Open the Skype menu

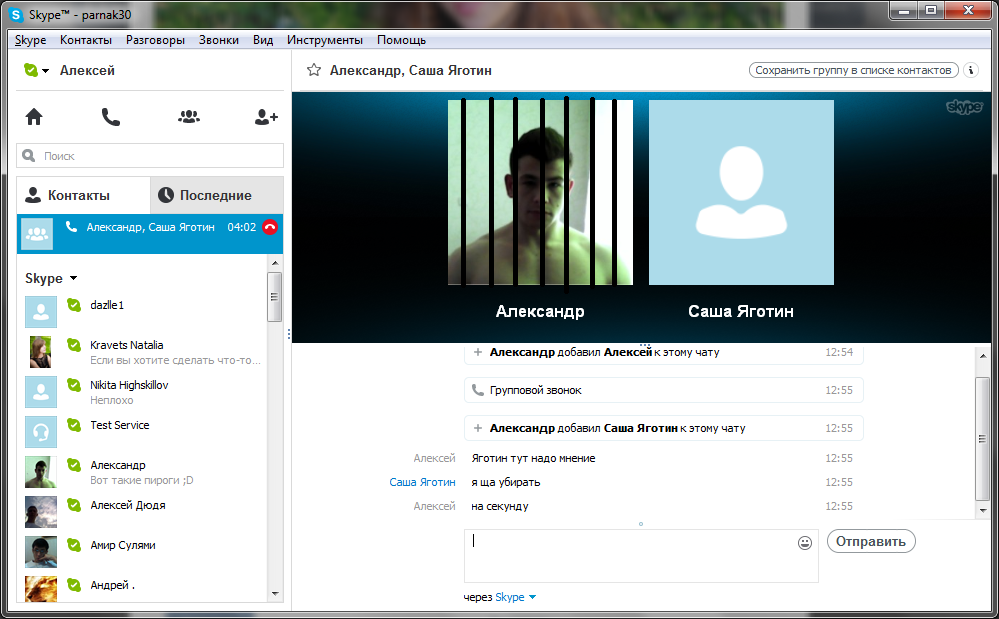(x=31, y=39)
